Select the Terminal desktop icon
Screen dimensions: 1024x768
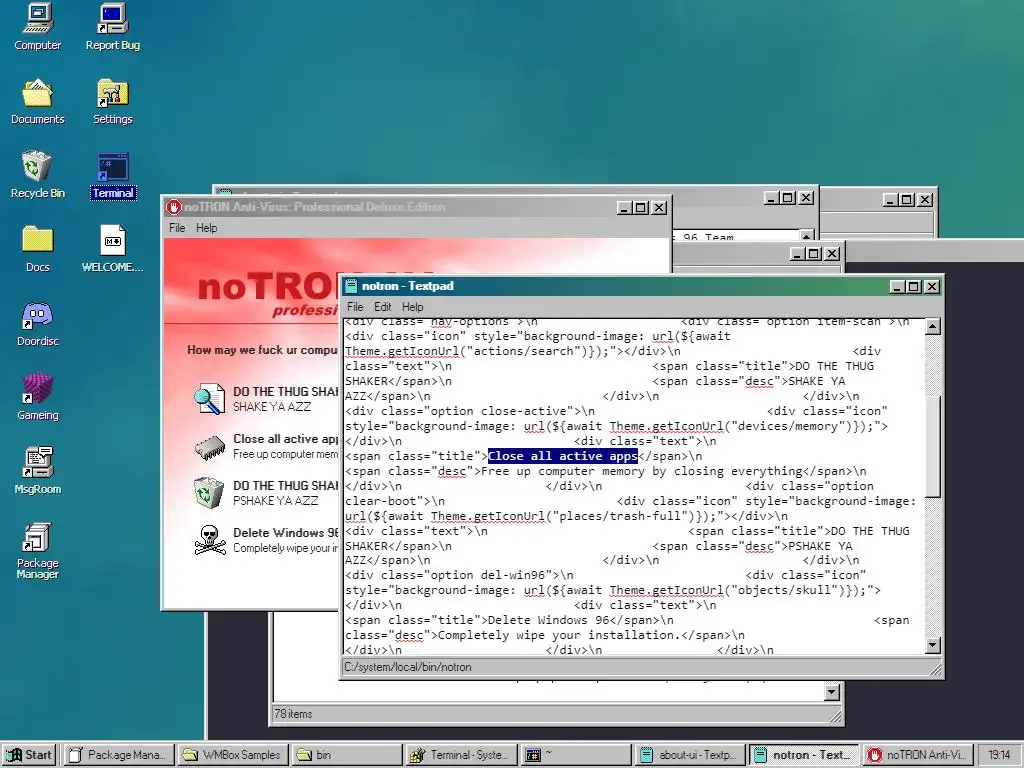(x=113, y=176)
